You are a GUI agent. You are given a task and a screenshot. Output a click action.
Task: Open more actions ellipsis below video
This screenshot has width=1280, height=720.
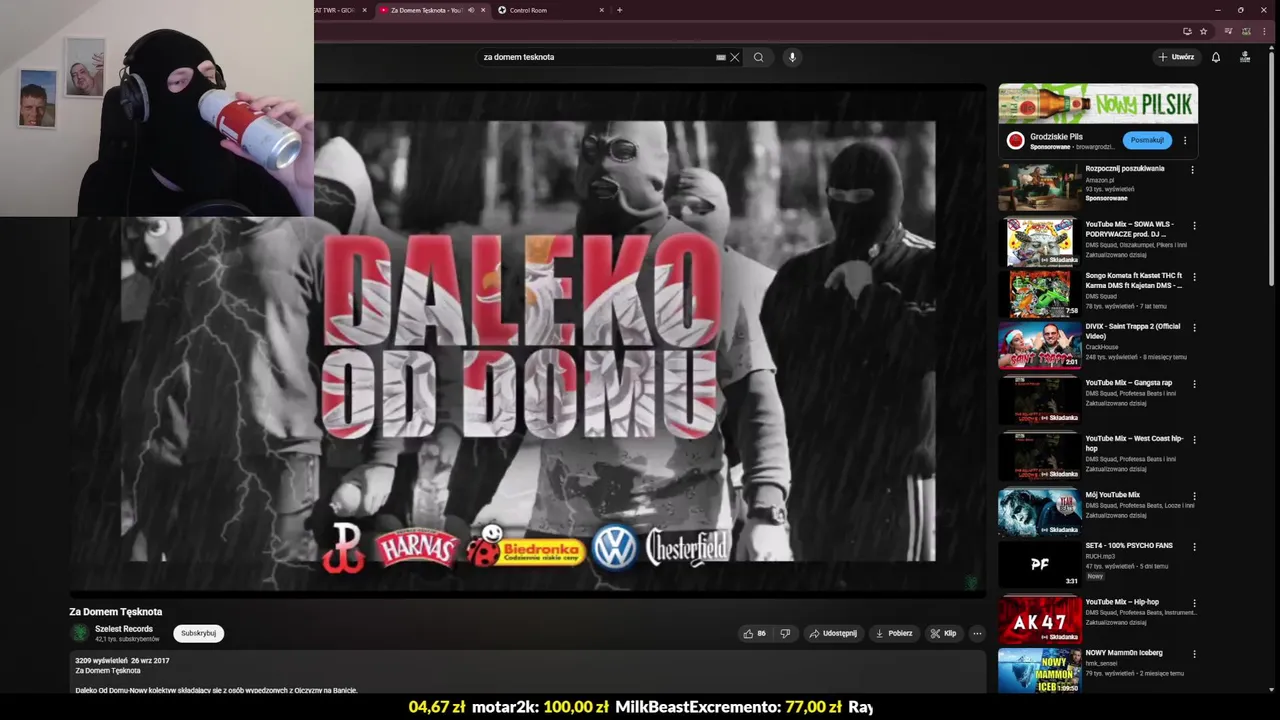tap(977, 633)
